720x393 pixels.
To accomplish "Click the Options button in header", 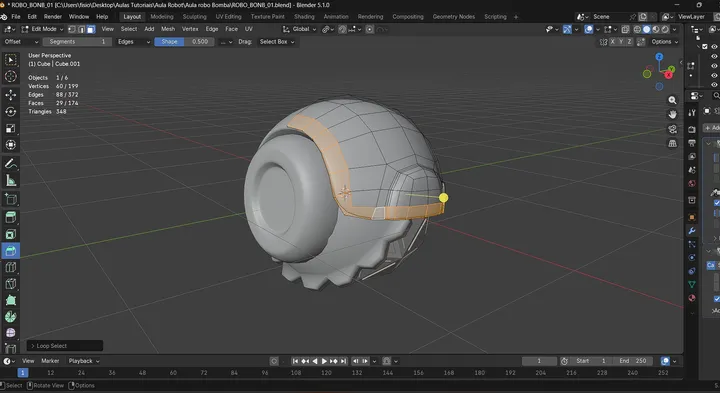I will [x=664, y=42].
